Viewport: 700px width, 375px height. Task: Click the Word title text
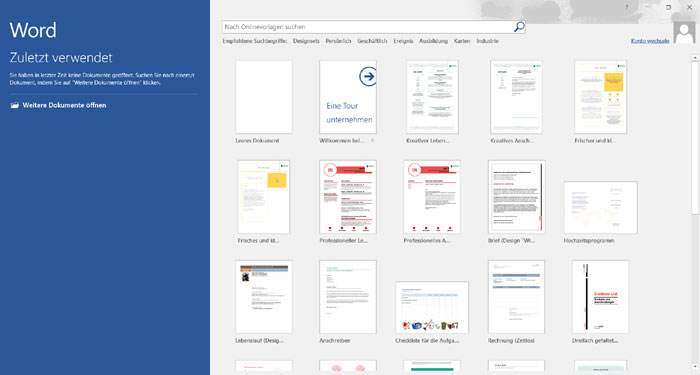point(33,30)
